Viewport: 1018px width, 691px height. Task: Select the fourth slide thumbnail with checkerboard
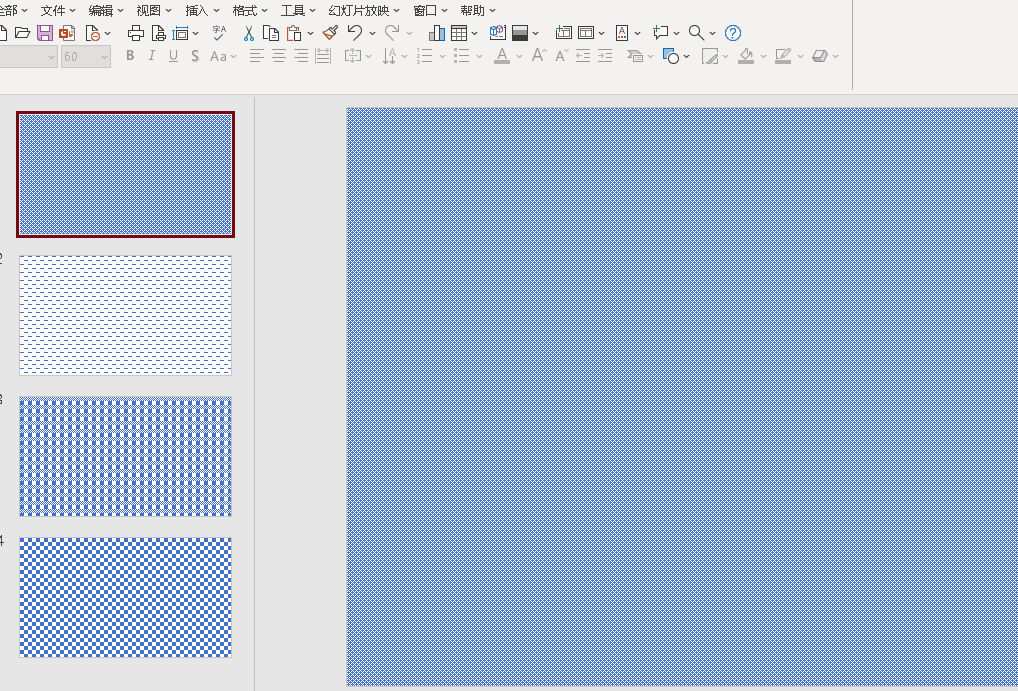point(125,597)
